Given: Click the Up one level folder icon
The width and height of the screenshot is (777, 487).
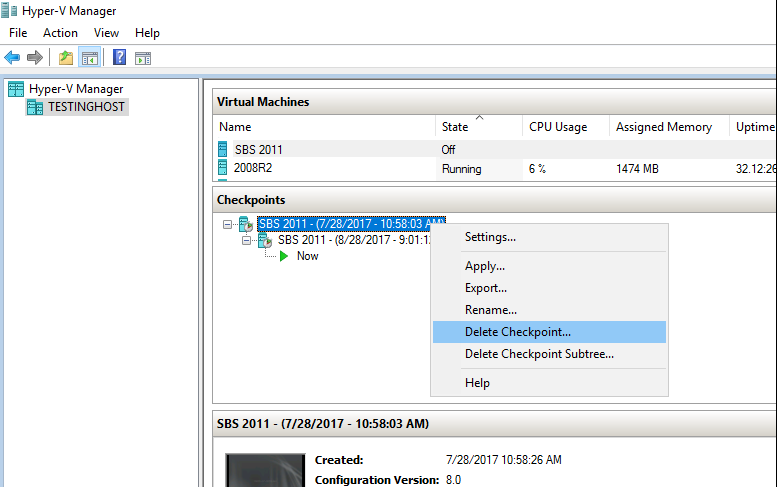Looking at the screenshot, I should (x=66, y=58).
